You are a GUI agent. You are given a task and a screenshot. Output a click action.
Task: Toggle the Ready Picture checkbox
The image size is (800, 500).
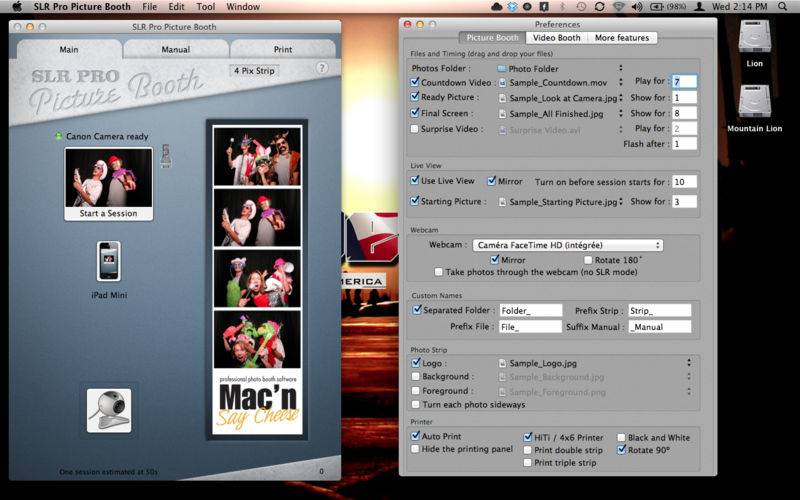tap(415, 97)
